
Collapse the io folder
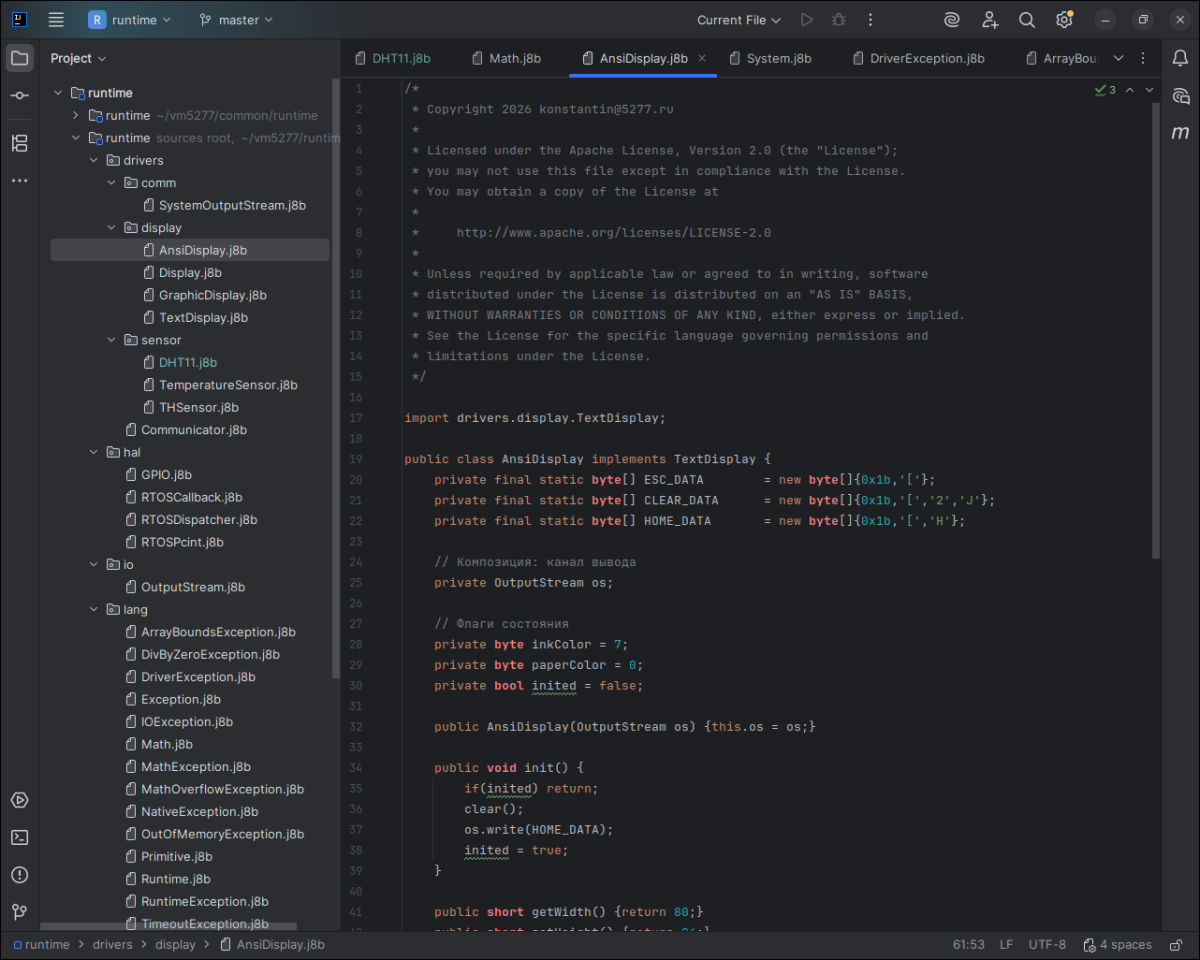(x=94, y=564)
